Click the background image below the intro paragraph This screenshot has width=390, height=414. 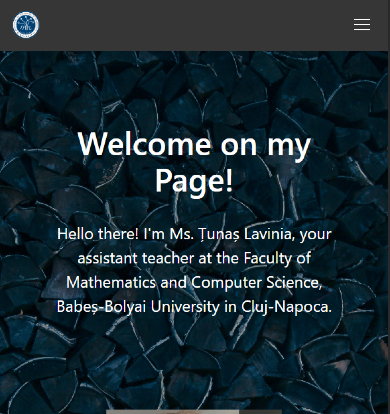point(194,360)
